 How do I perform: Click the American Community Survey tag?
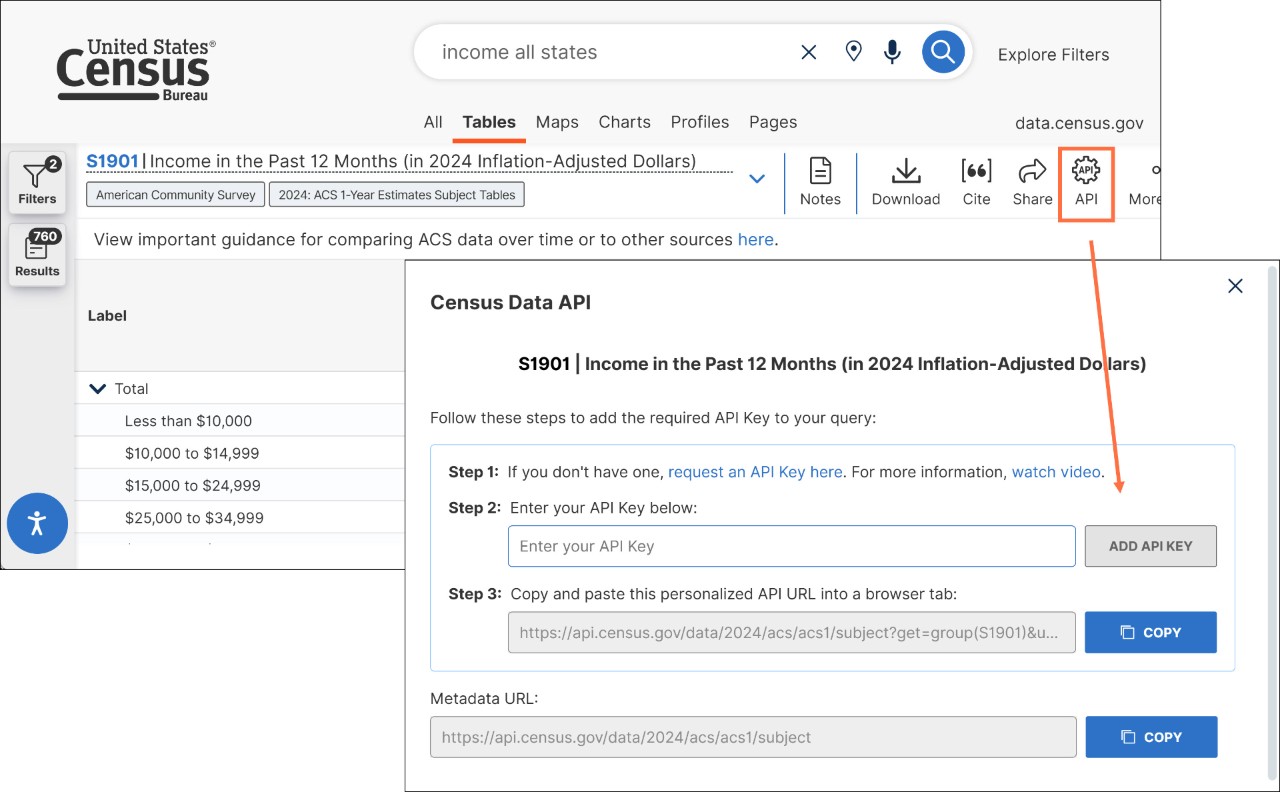point(175,194)
